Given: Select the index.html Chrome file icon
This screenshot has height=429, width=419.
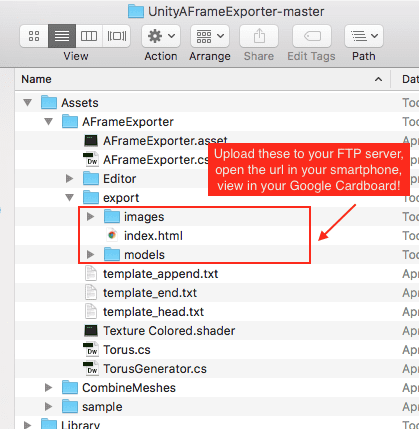Looking at the screenshot, I should point(112,236).
